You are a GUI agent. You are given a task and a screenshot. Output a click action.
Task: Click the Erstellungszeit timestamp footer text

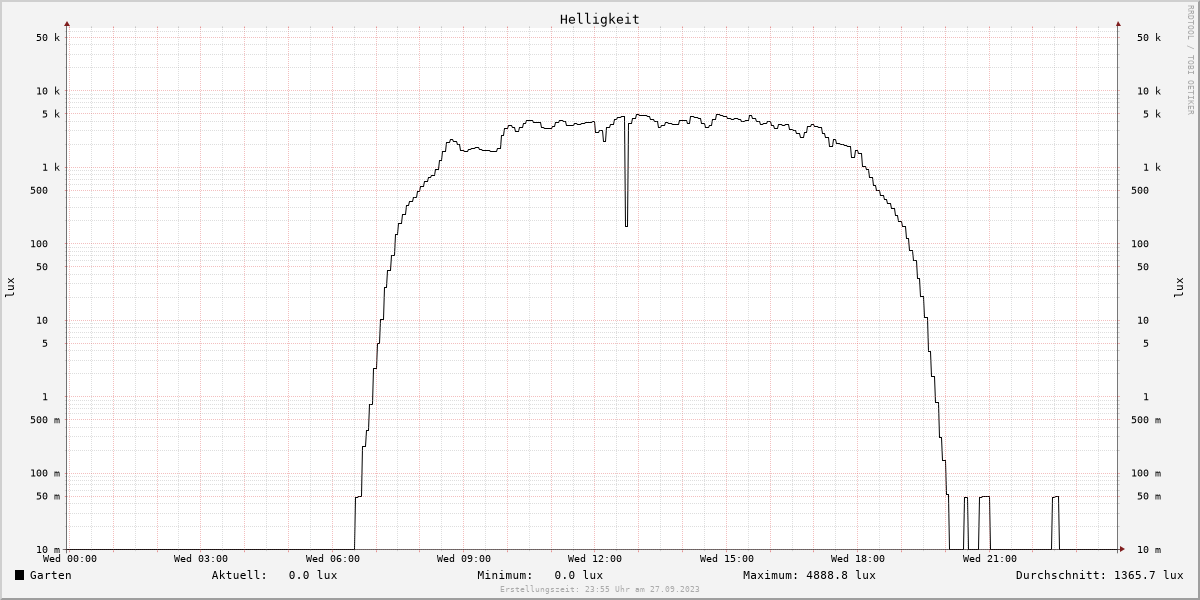click(x=600, y=590)
